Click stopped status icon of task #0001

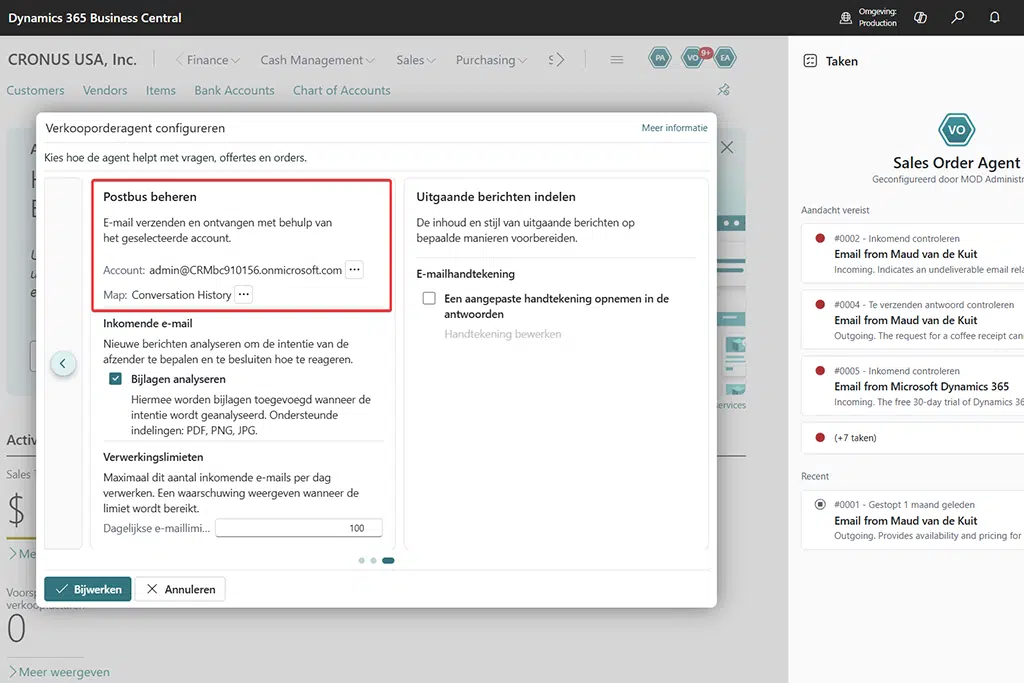tap(820, 504)
